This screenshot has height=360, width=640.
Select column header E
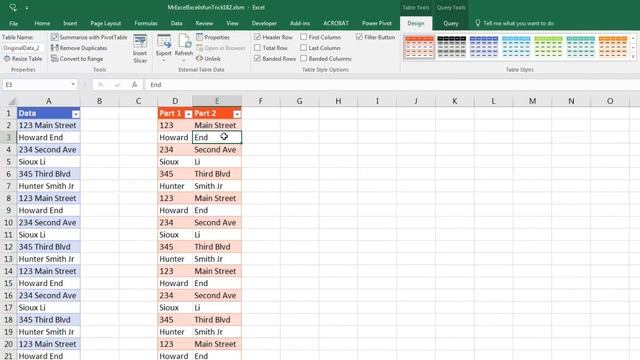pyautogui.click(x=217, y=101)
